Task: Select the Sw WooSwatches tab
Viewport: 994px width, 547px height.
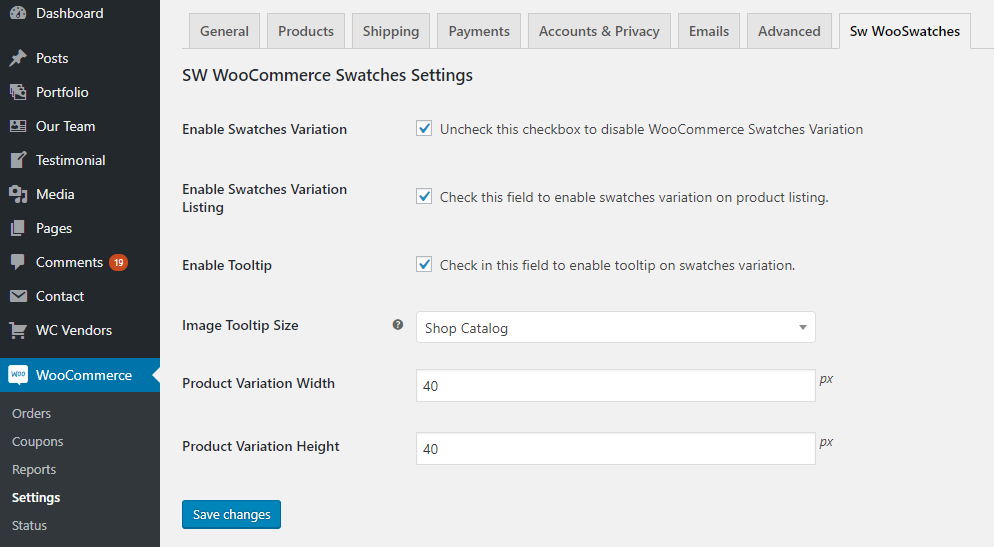Action: (905, 31)
